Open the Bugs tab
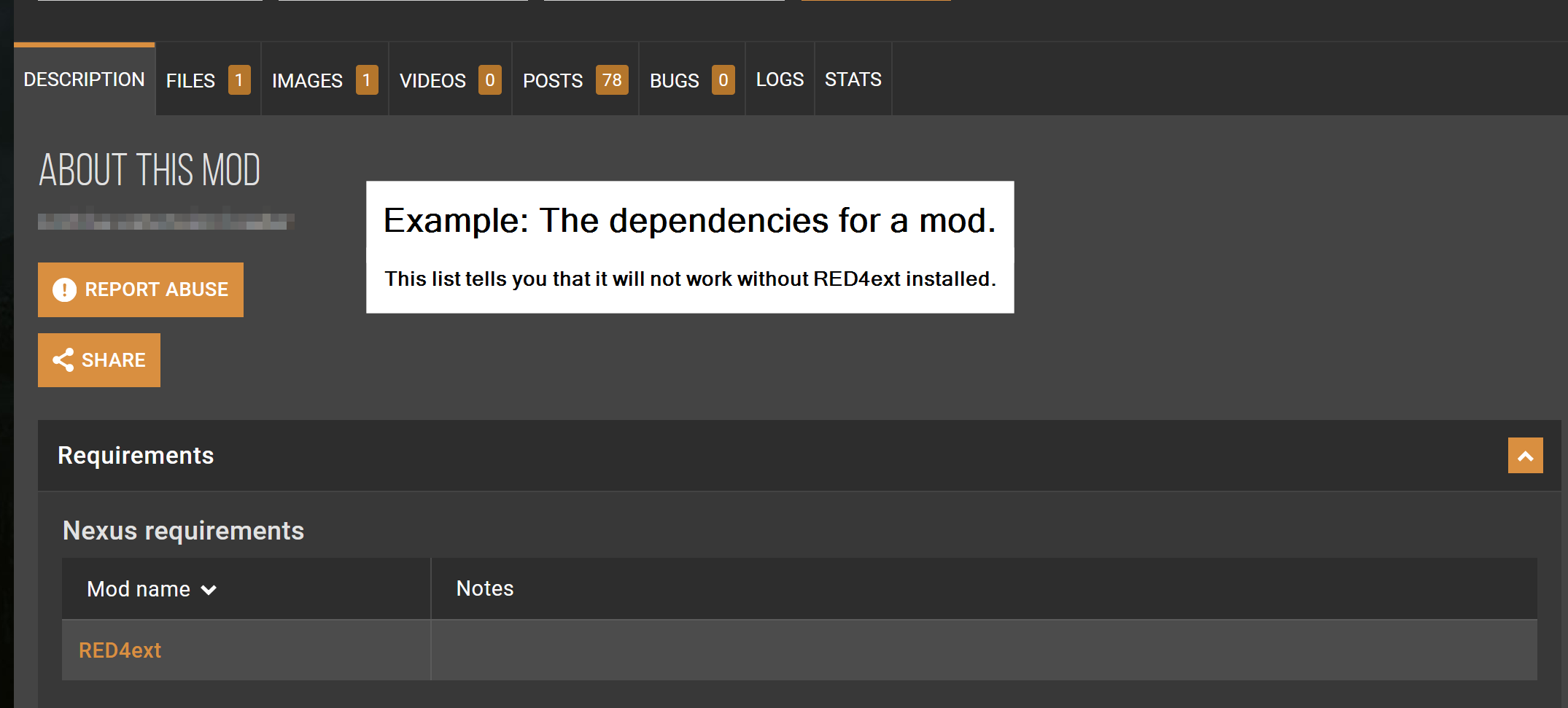Viewport: 1568px width, 708px height. click(674, 80)
